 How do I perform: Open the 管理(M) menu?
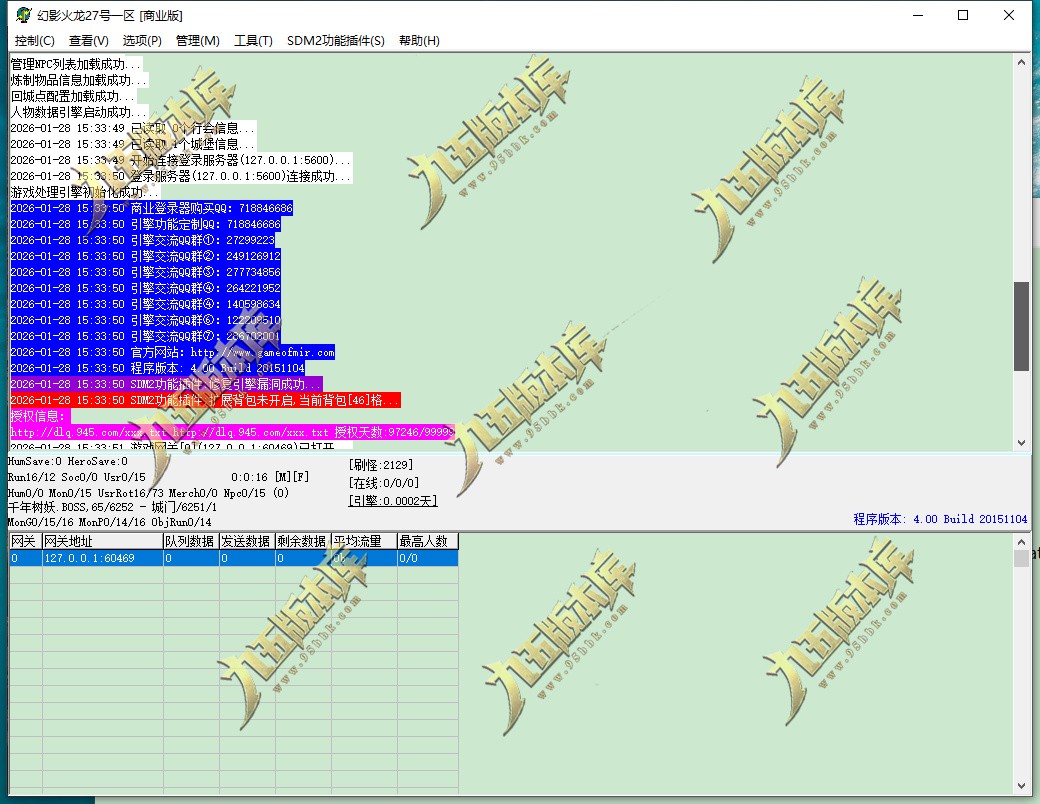pyautogui.click(x=198, y=40)
